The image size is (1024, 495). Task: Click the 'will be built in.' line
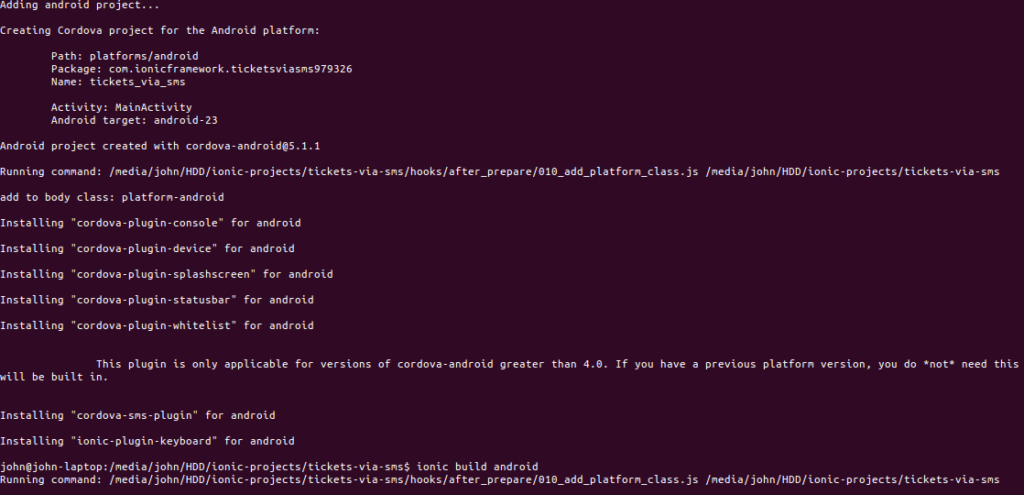coord(54,377)
